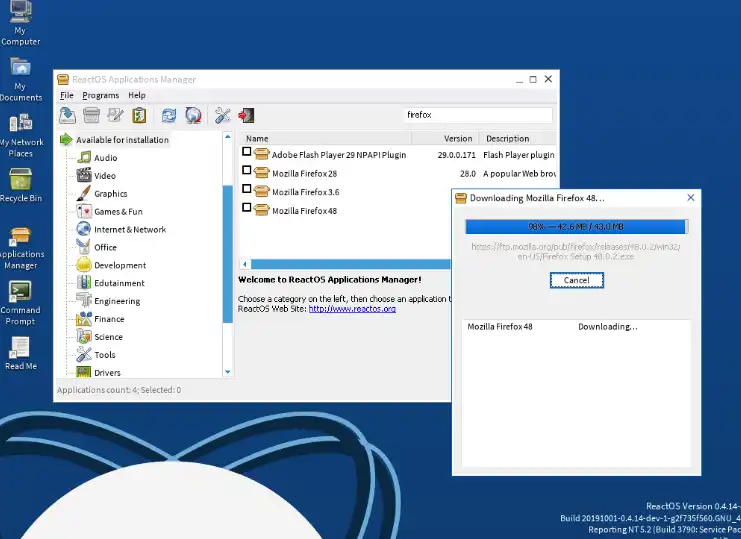Click the Exit toolbar icon
741x539 pixels.
tap(247, 116)
